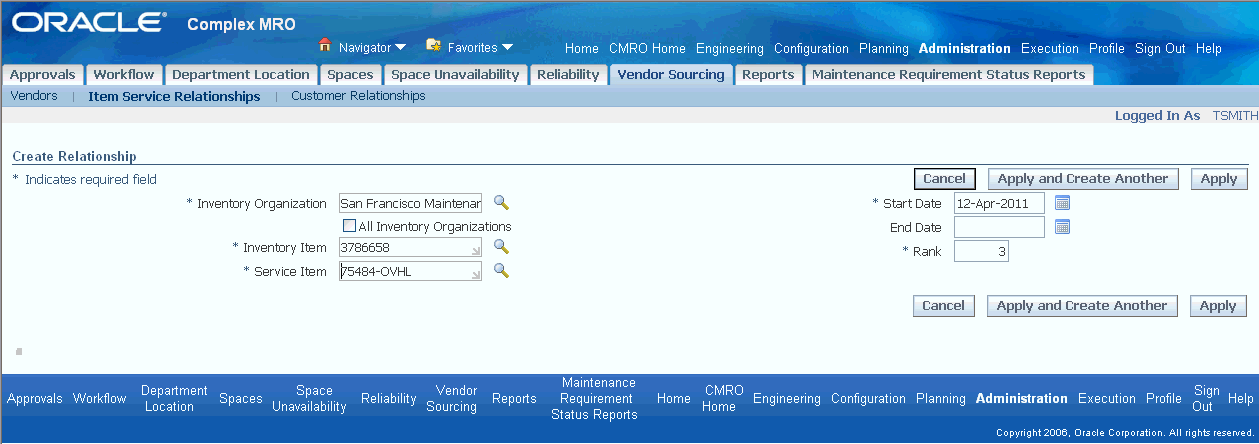Click Sign Out link in footer
Screen dimensions: 1259x444
1207,398
